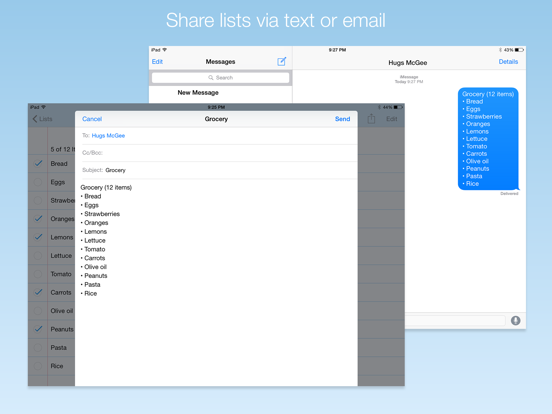Tap the battery icon in Messages status bar
Image resolution: width=552 pixels, height=414 pixels.
coord(519,50)
